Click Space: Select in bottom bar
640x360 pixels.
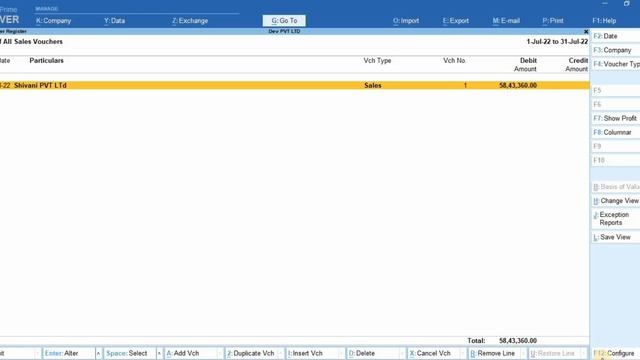[x=129, y=353]
